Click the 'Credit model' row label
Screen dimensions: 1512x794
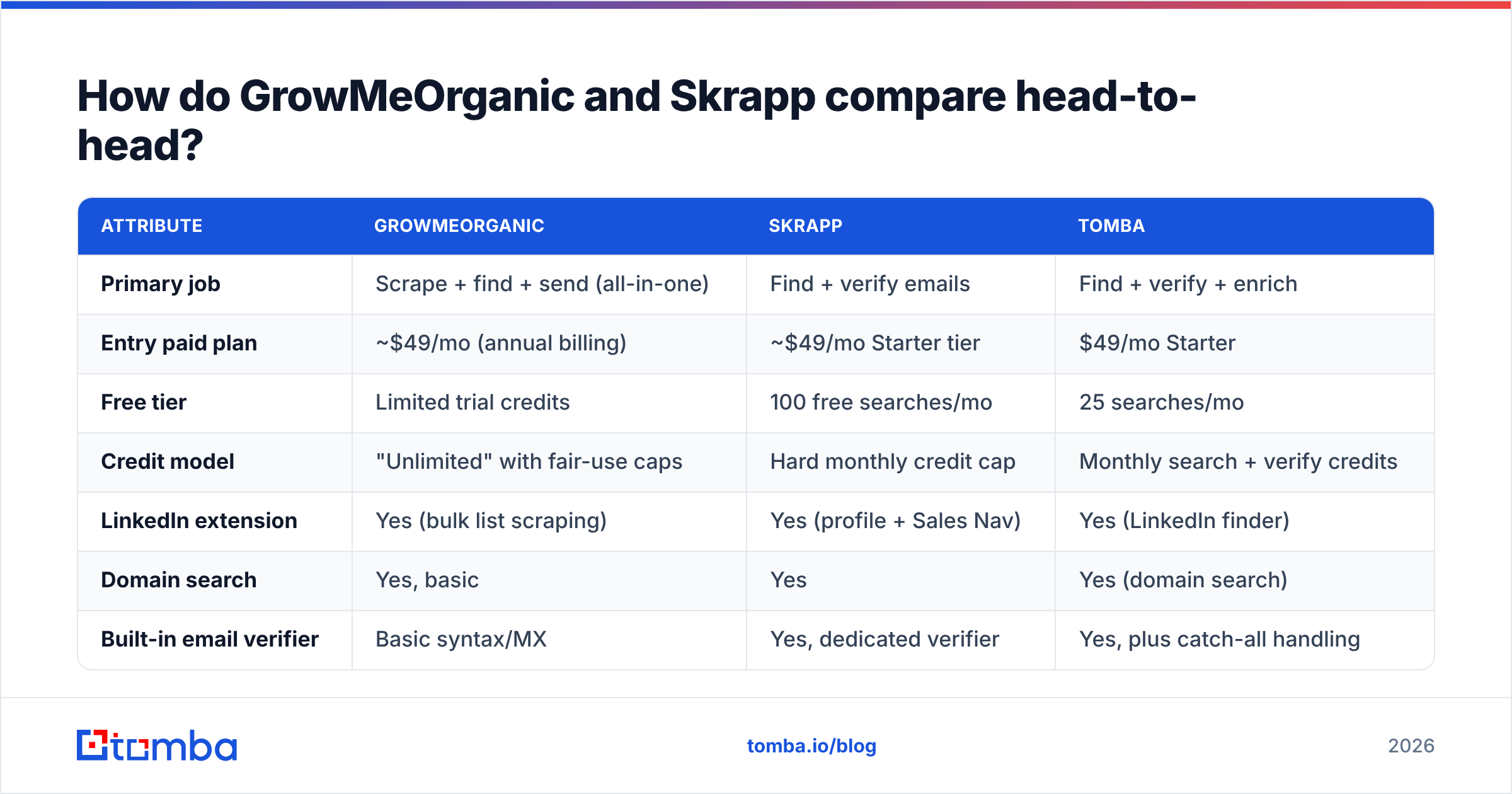coord(168,461)
